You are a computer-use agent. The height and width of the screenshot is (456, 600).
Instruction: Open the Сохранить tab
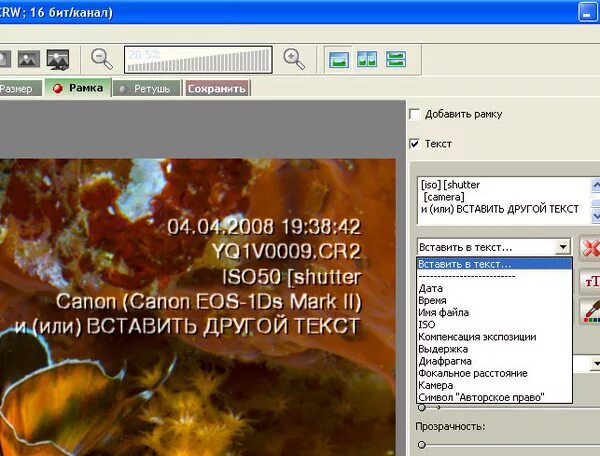[x=217, y=89]
